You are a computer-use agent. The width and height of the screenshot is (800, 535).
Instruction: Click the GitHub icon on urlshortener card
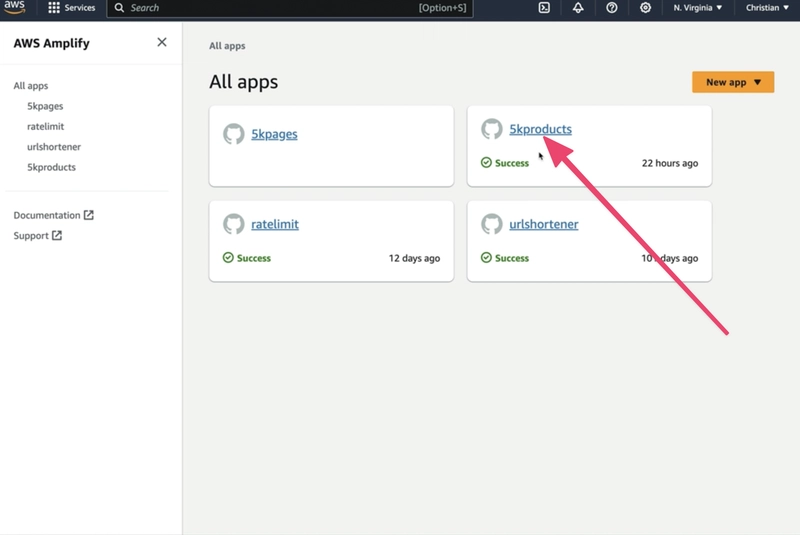tap(492, 223)
